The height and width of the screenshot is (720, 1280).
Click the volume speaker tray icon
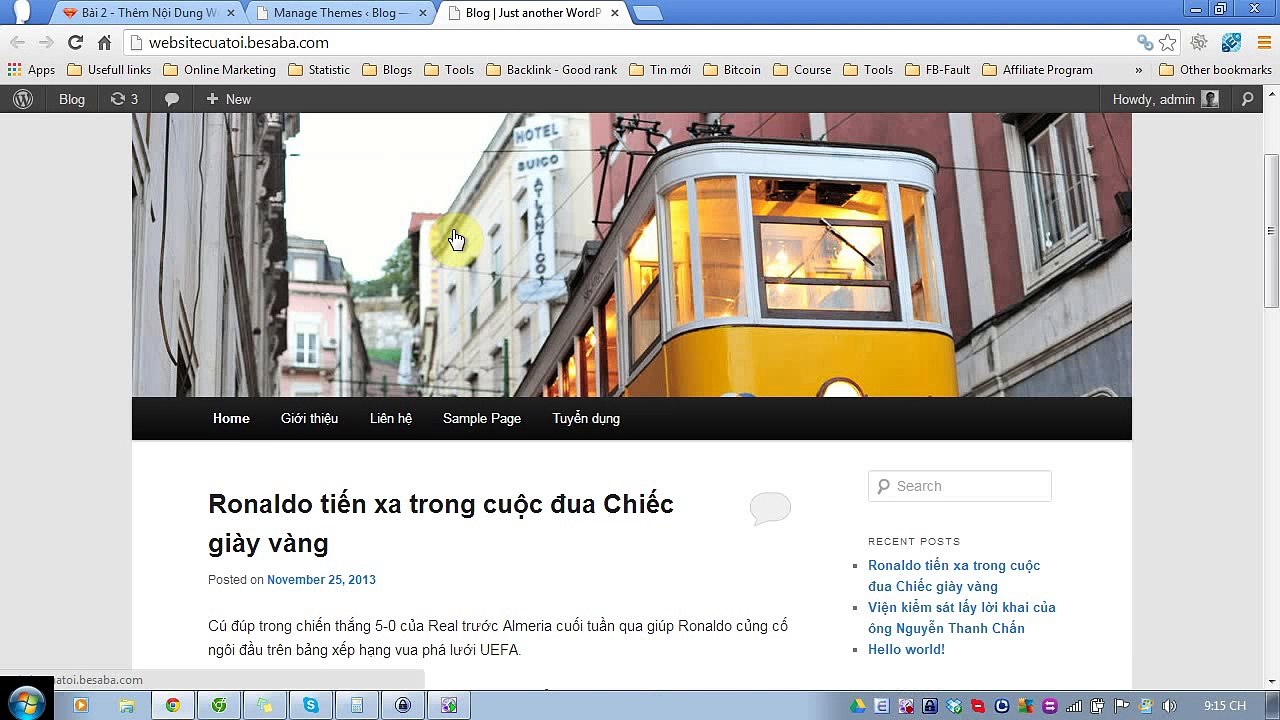[1170, 706]
